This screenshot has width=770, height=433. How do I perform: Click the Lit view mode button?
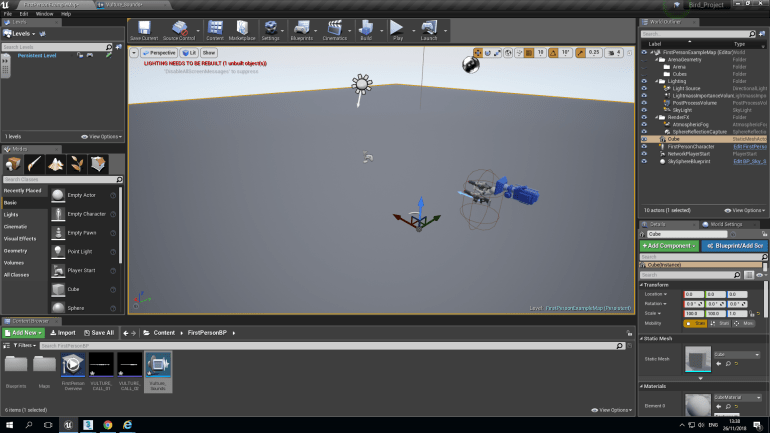[189, 53]
